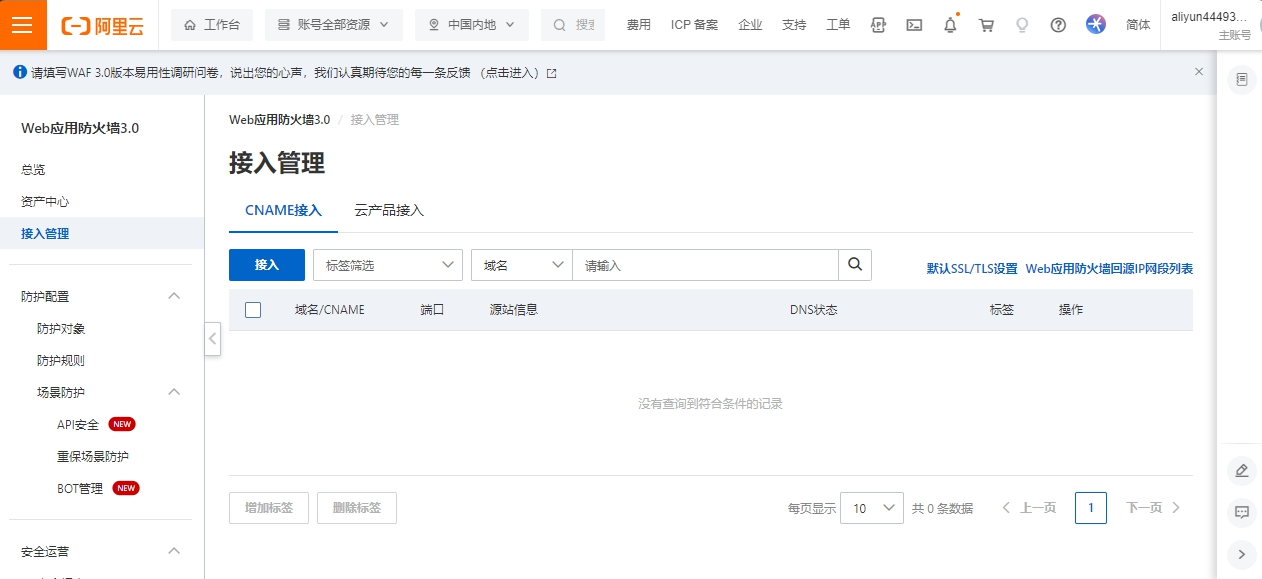Open the Cloud Shell terminal icon
The image size is (1262, 579).
click(914, 25)
